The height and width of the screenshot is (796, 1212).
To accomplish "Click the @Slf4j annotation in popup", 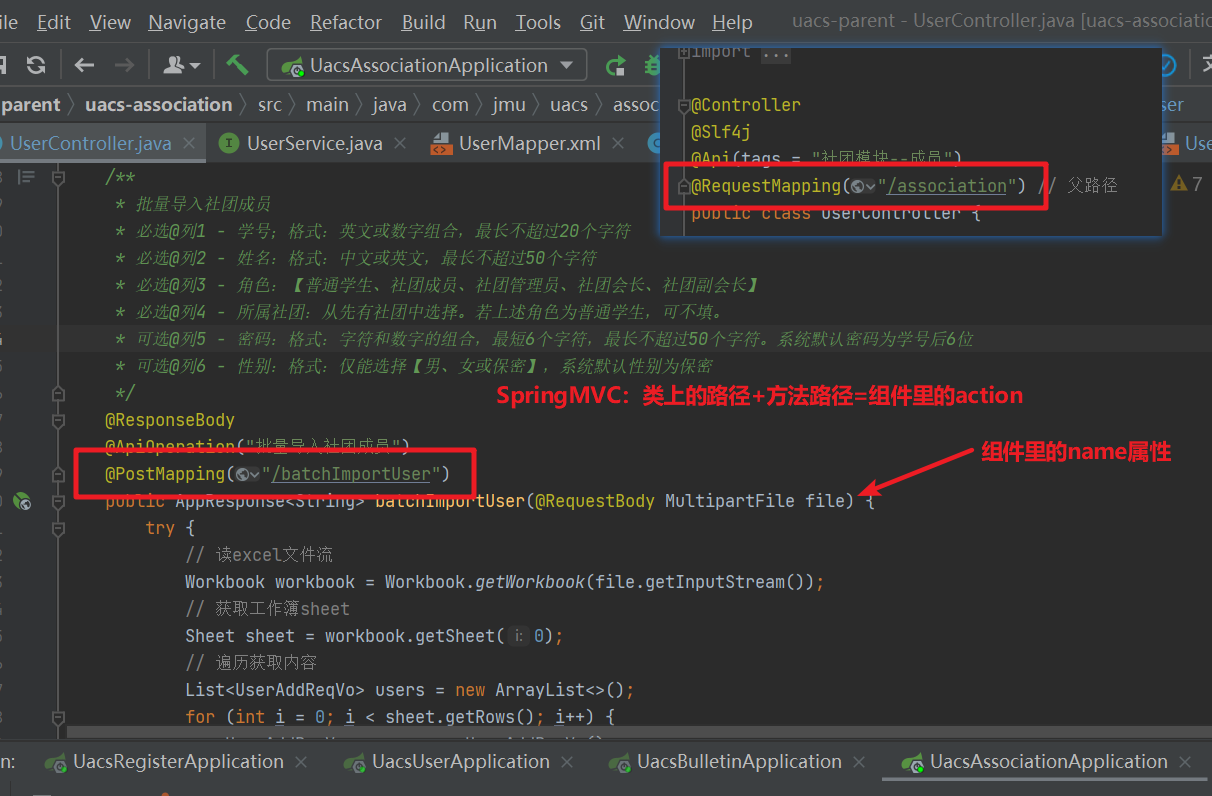I will [x=721, y=132].
